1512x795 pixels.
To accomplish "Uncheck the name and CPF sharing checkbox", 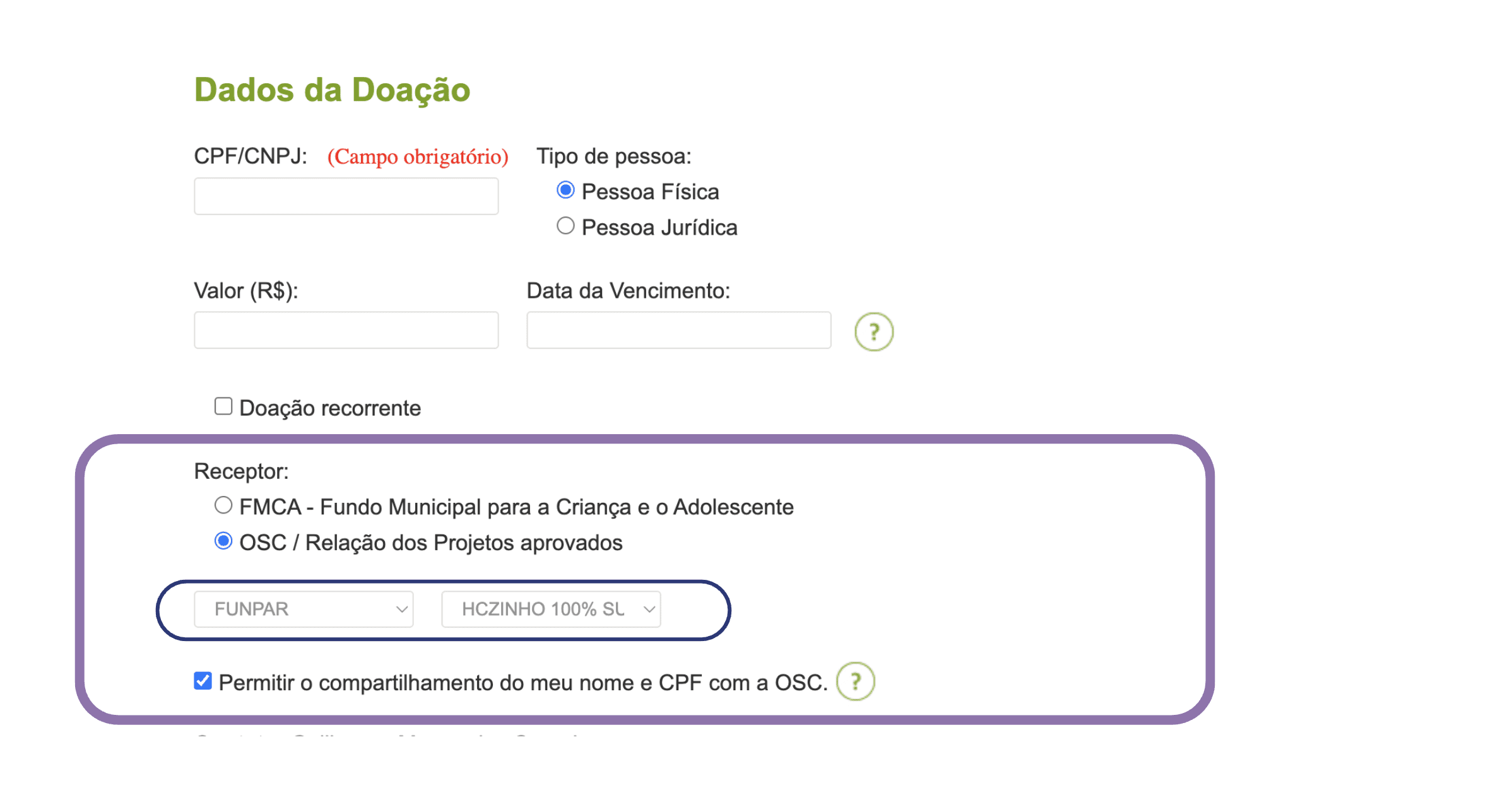I will click(x=203, y=681).
